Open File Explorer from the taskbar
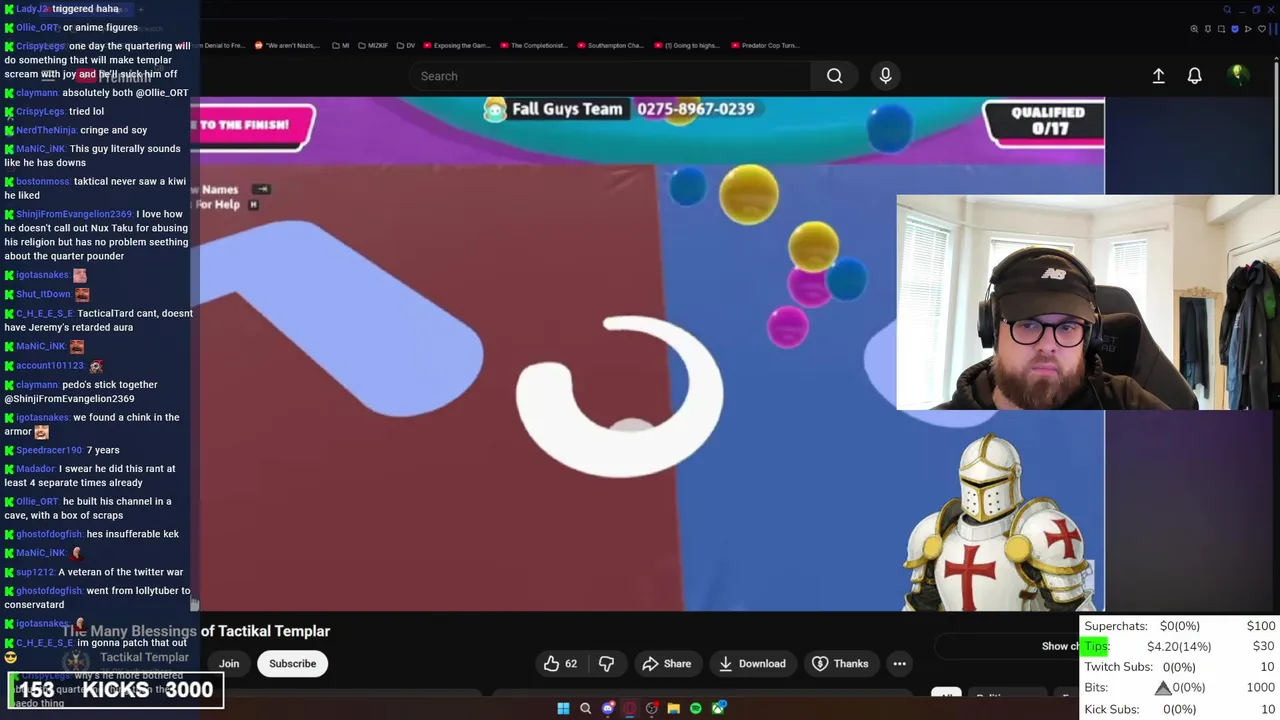This screenshot has width=1280, height=720. [x=674, y=708]
